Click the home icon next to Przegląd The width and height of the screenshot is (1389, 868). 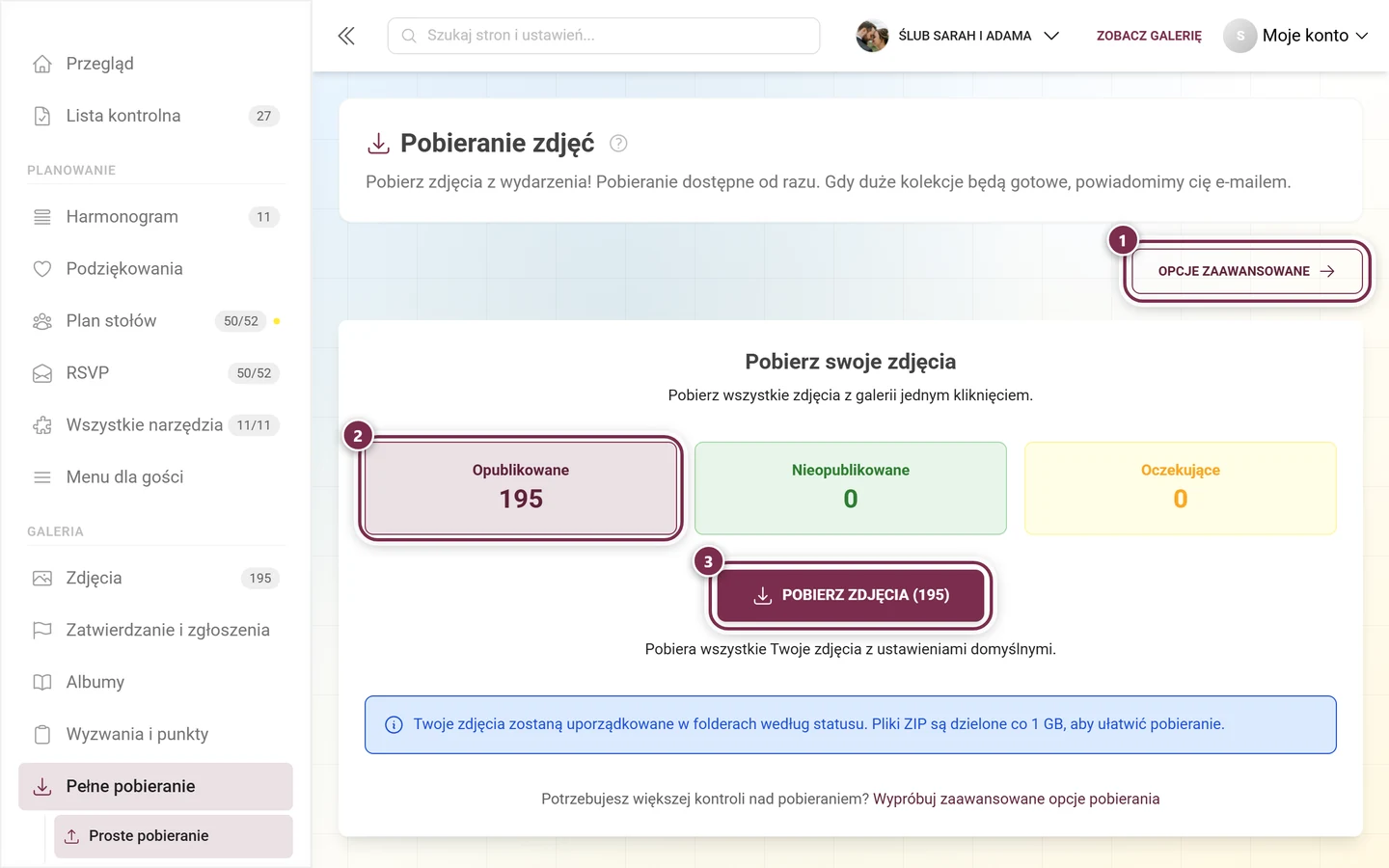coord(42,64)
